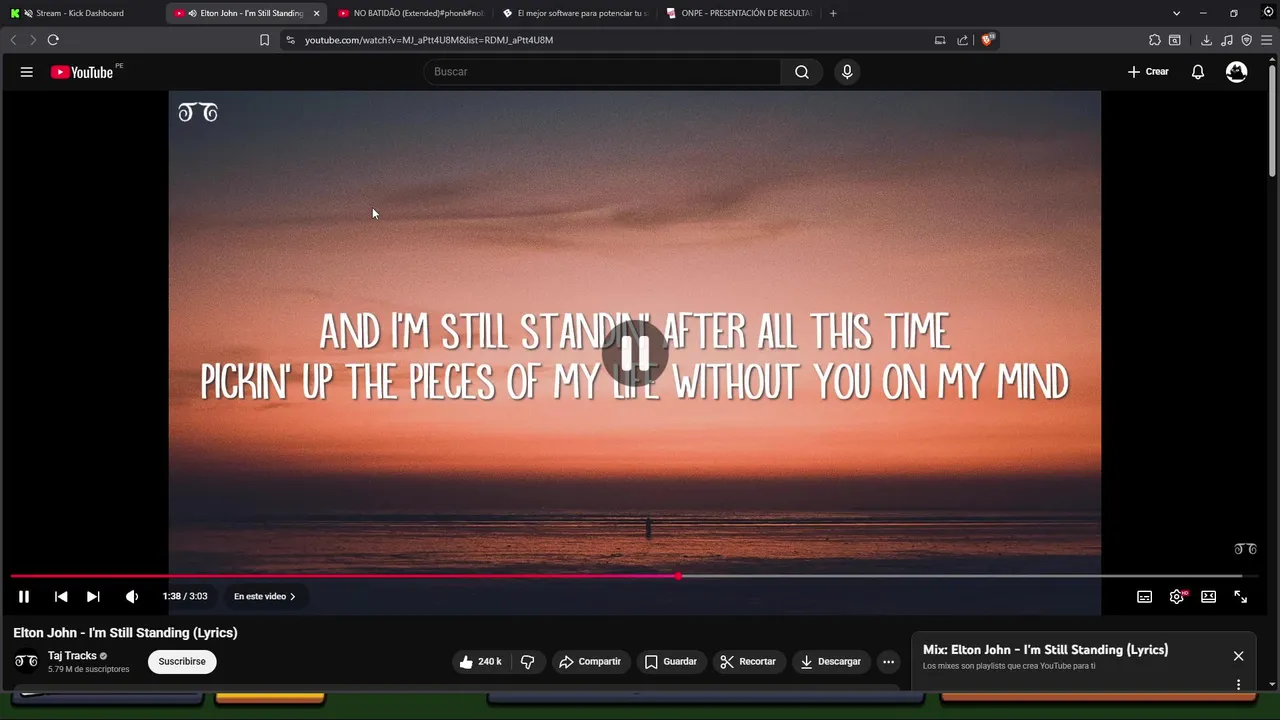Mute the player volume
The width and height of the screenshot is (1280, 720).
[x=131, y=597]
